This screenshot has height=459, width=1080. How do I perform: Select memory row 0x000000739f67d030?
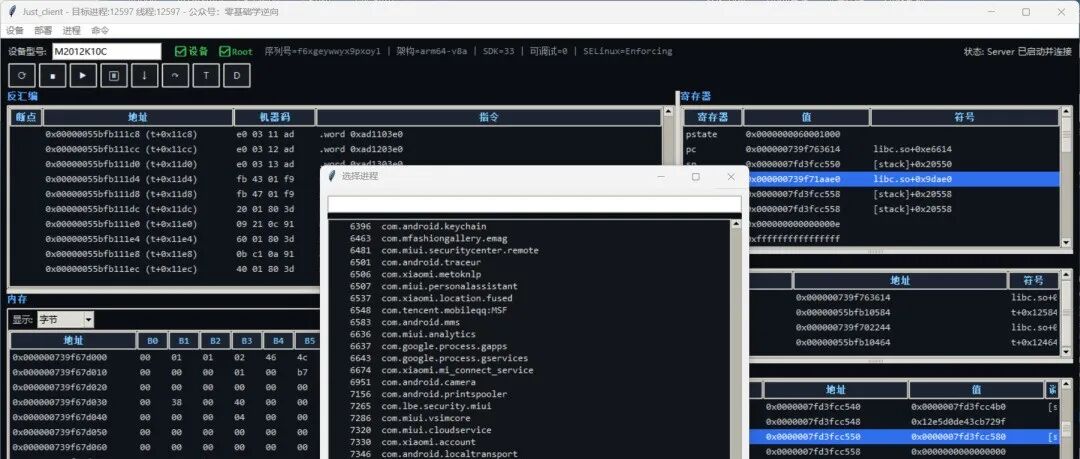coord(165,402)
